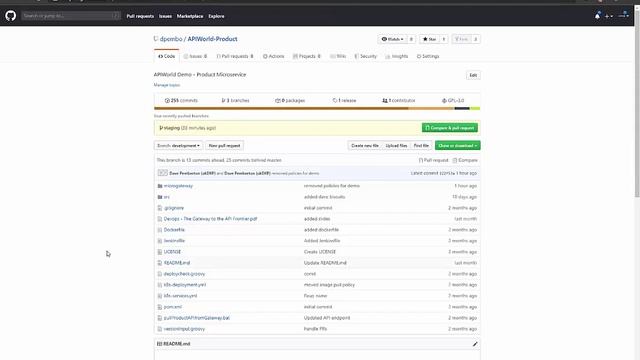This screenshot has width=640, height=360.
Task: Switch to Pull requests repo tab
Action: pyautogui.click(x=235, y=56)
